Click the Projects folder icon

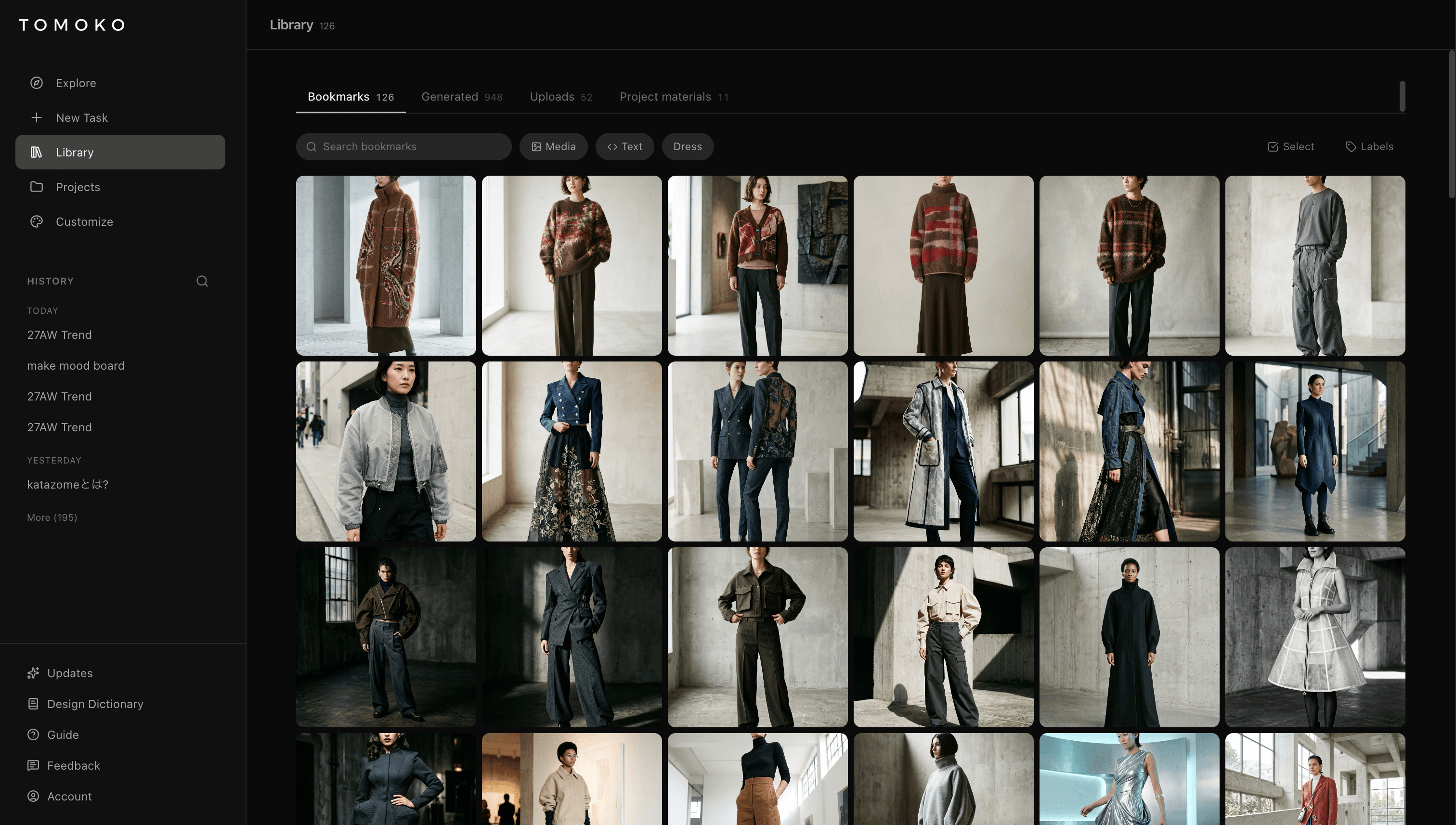tap(36, 186)
